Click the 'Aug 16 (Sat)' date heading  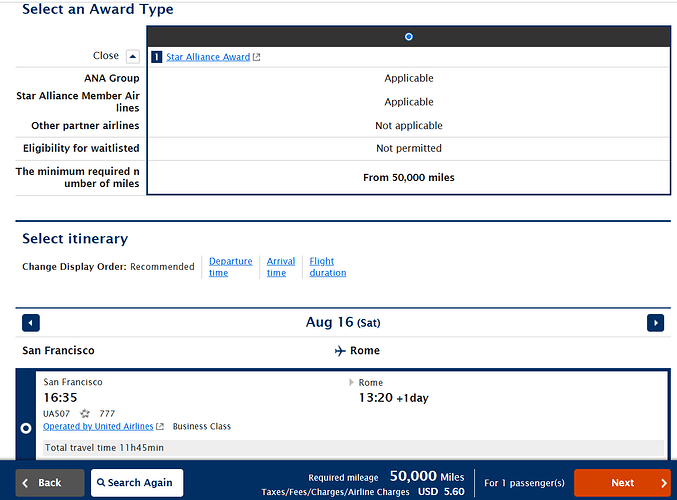pos(343,323)
